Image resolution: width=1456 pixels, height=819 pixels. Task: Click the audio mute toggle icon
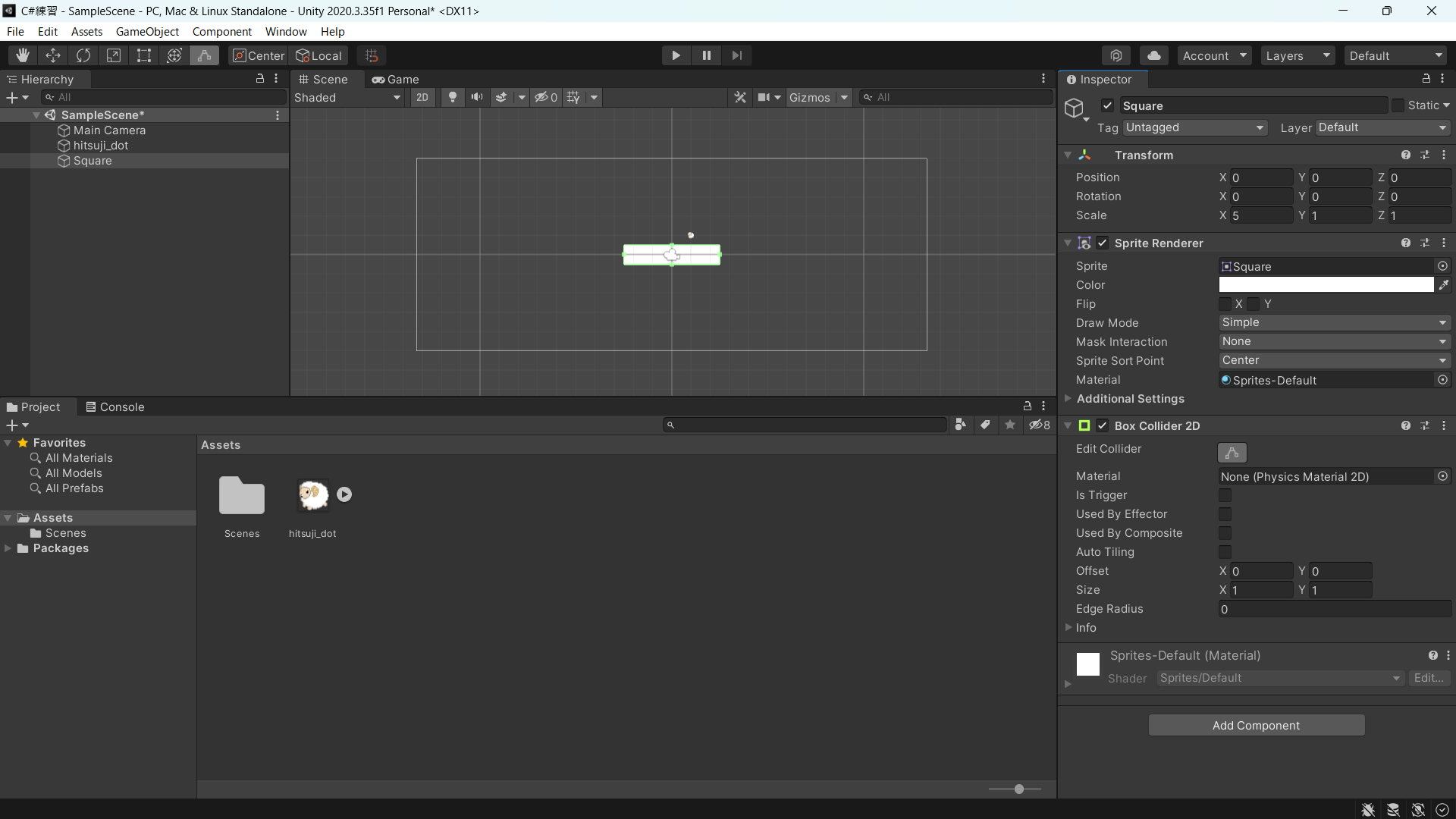click(477, 97)
